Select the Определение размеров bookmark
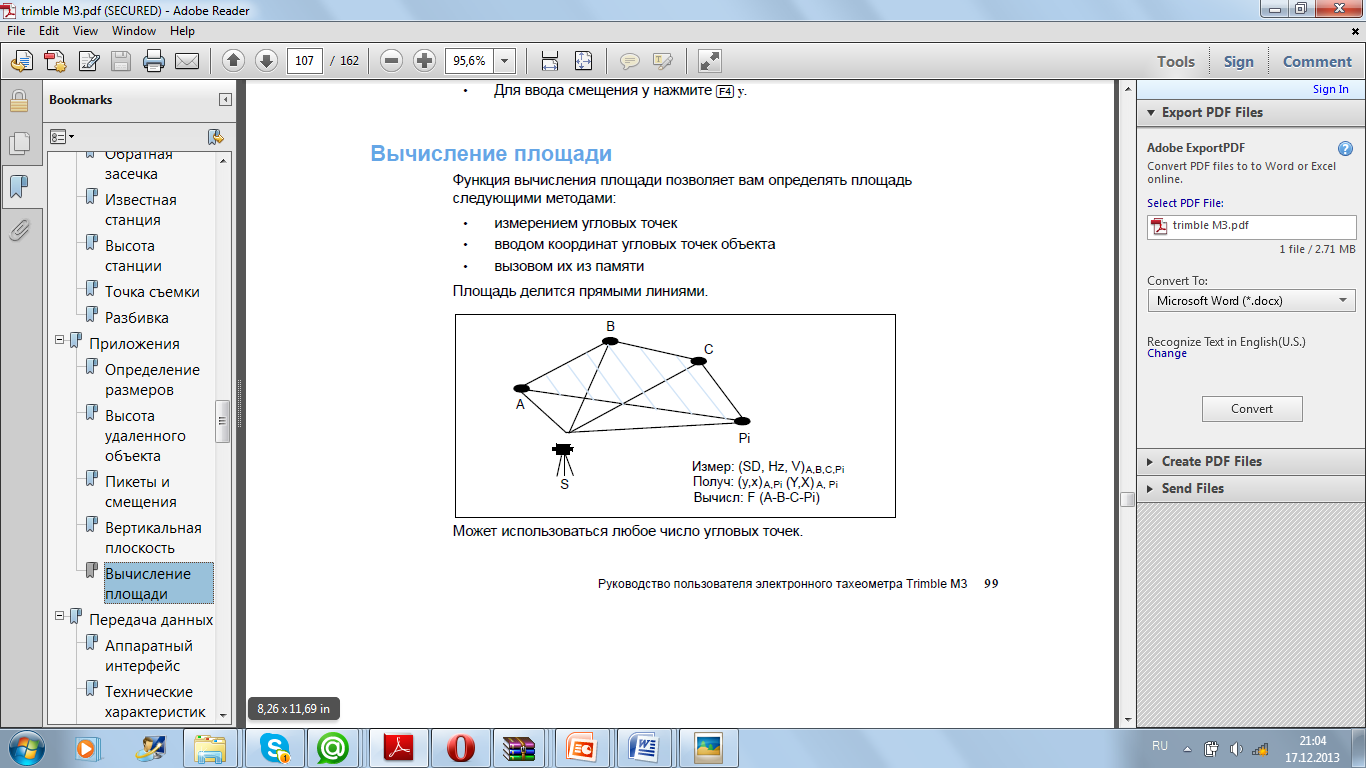Image resolution: width=1366 pixels, height=768 pixels. pyautogui.click(x=152, y=380)
